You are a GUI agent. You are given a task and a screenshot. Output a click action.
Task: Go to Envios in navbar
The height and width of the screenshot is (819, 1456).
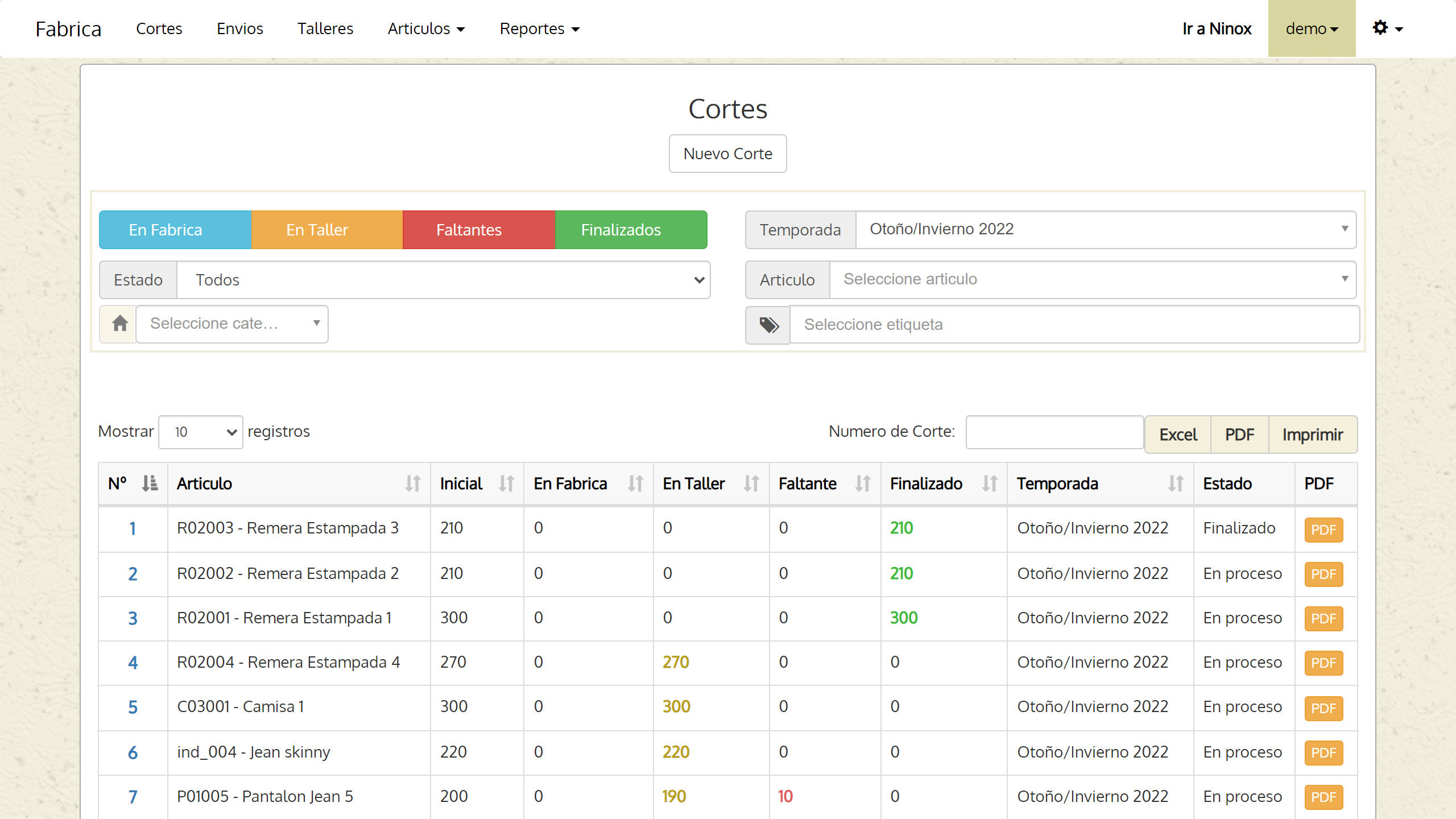tap(239, 28)
